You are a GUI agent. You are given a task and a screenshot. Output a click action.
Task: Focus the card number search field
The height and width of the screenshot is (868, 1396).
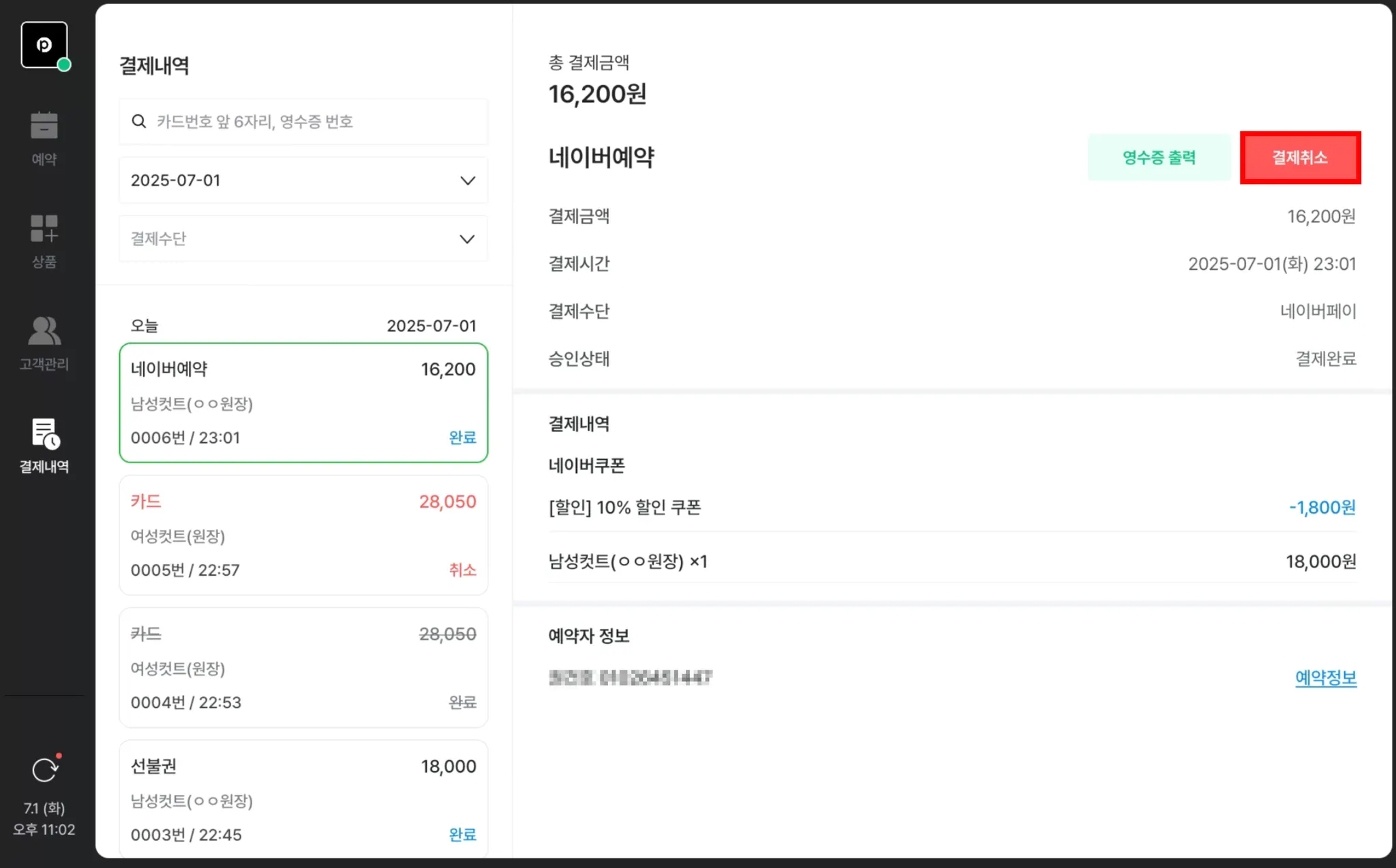303,121
